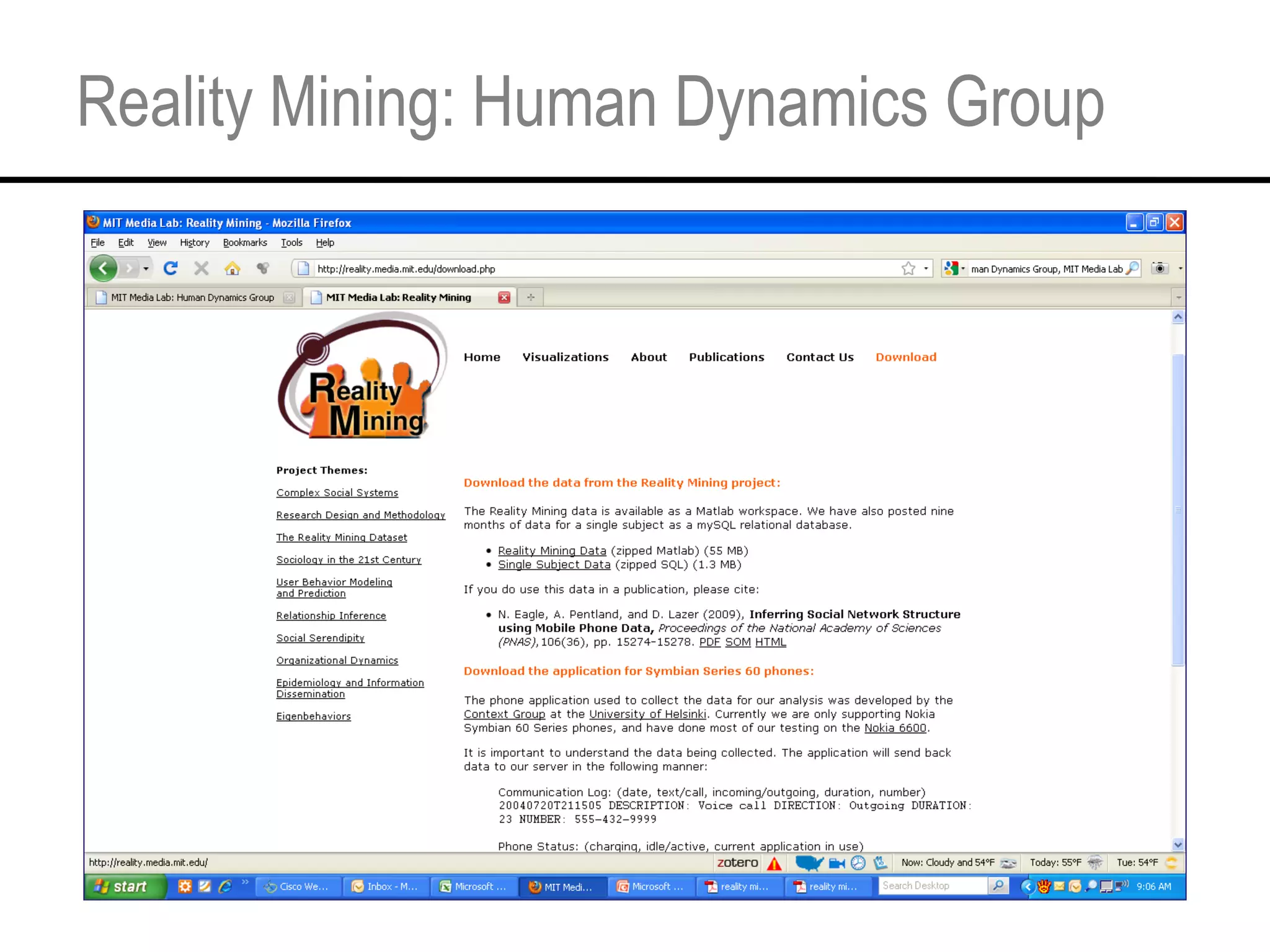This screenshot has height=952, width=1270.
Task: Click the vertical scrollbar thumb
Action: [x=1178, y=509]
